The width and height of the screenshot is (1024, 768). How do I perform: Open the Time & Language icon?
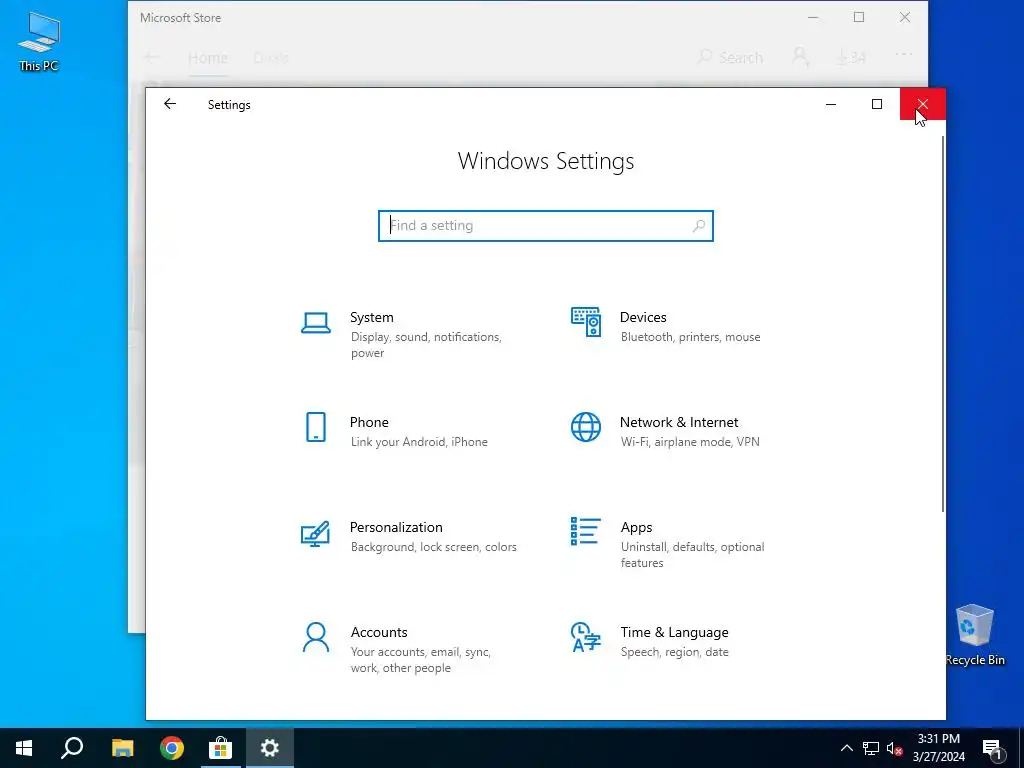(x=586, y=637)
